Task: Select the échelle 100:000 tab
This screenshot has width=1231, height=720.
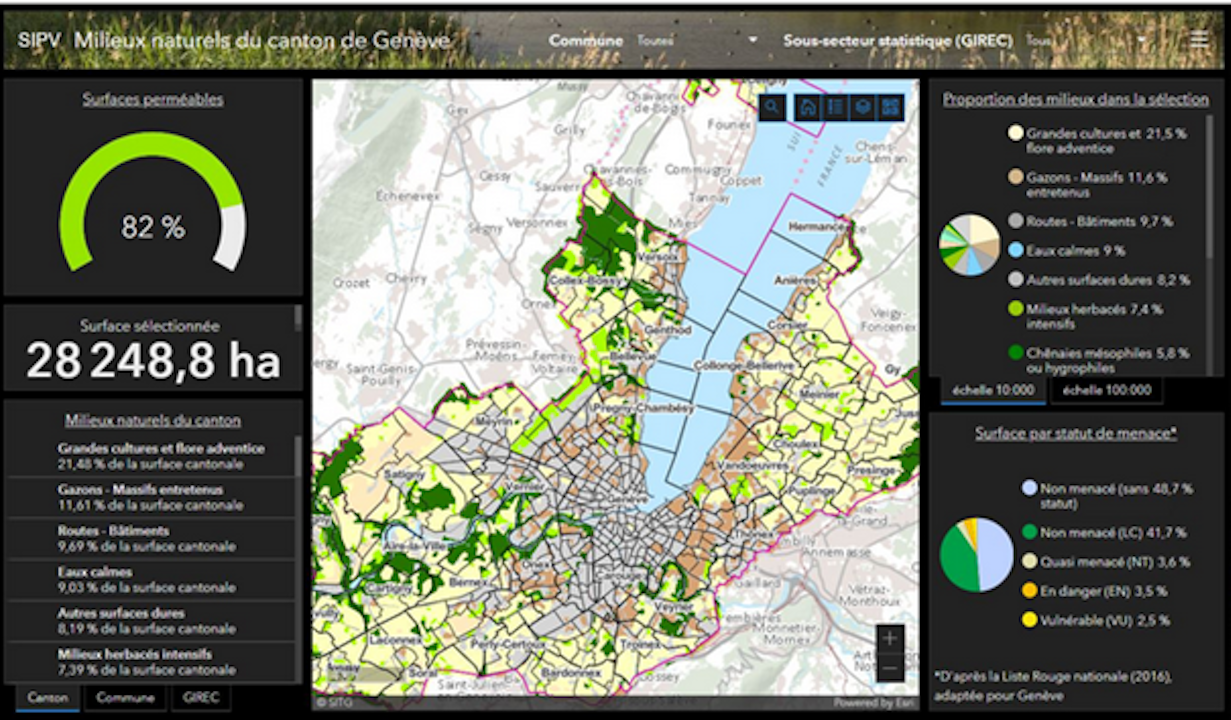Action: pos(1106,390)
